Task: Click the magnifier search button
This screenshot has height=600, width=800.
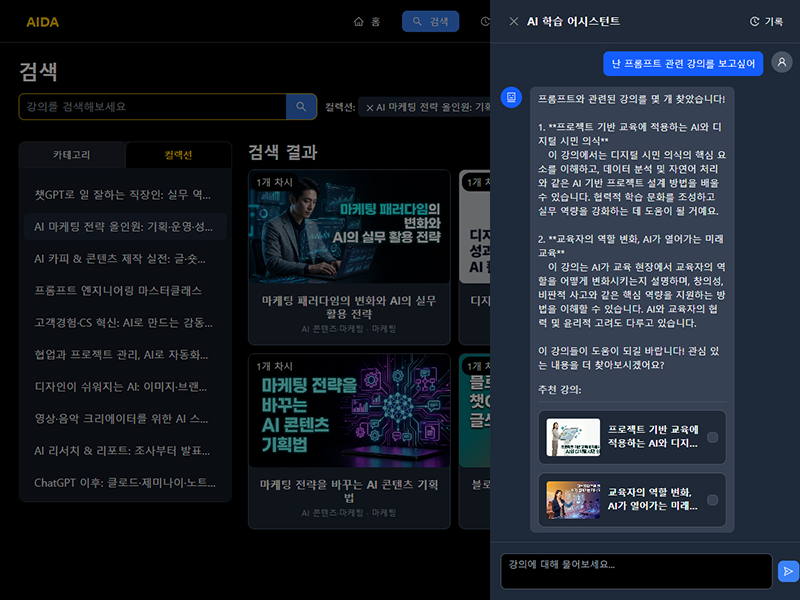Action: pyautogui.click(x=301, y=107)
